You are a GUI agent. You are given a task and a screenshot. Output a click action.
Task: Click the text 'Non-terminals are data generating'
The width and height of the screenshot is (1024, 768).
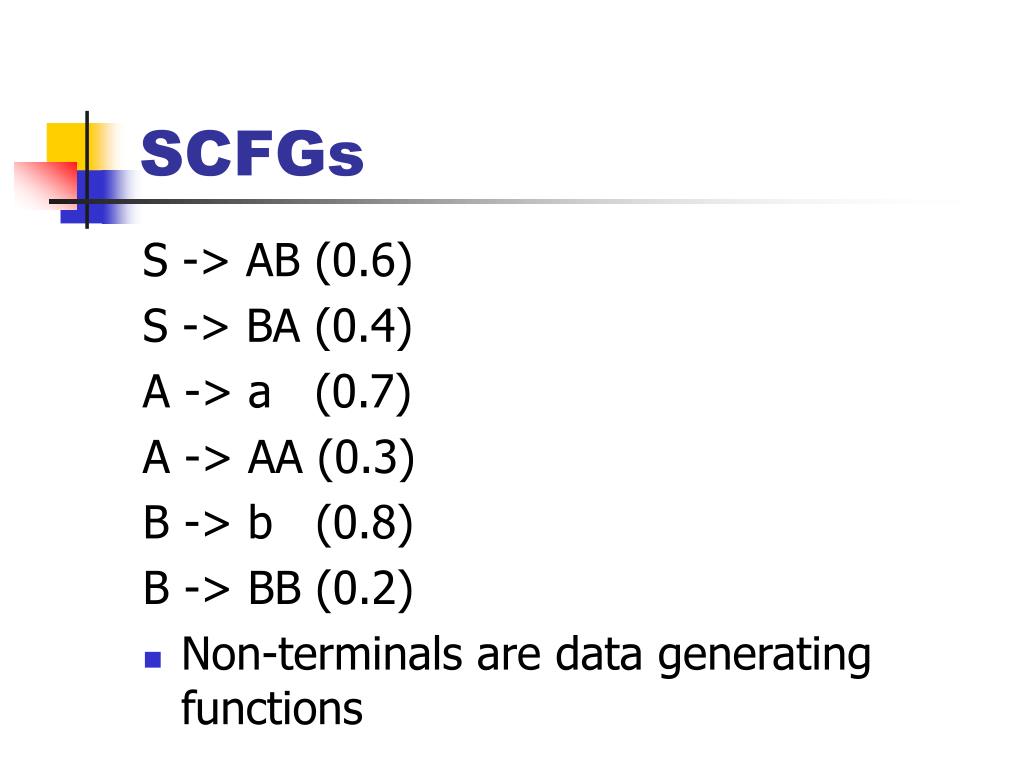coord(526,655)
